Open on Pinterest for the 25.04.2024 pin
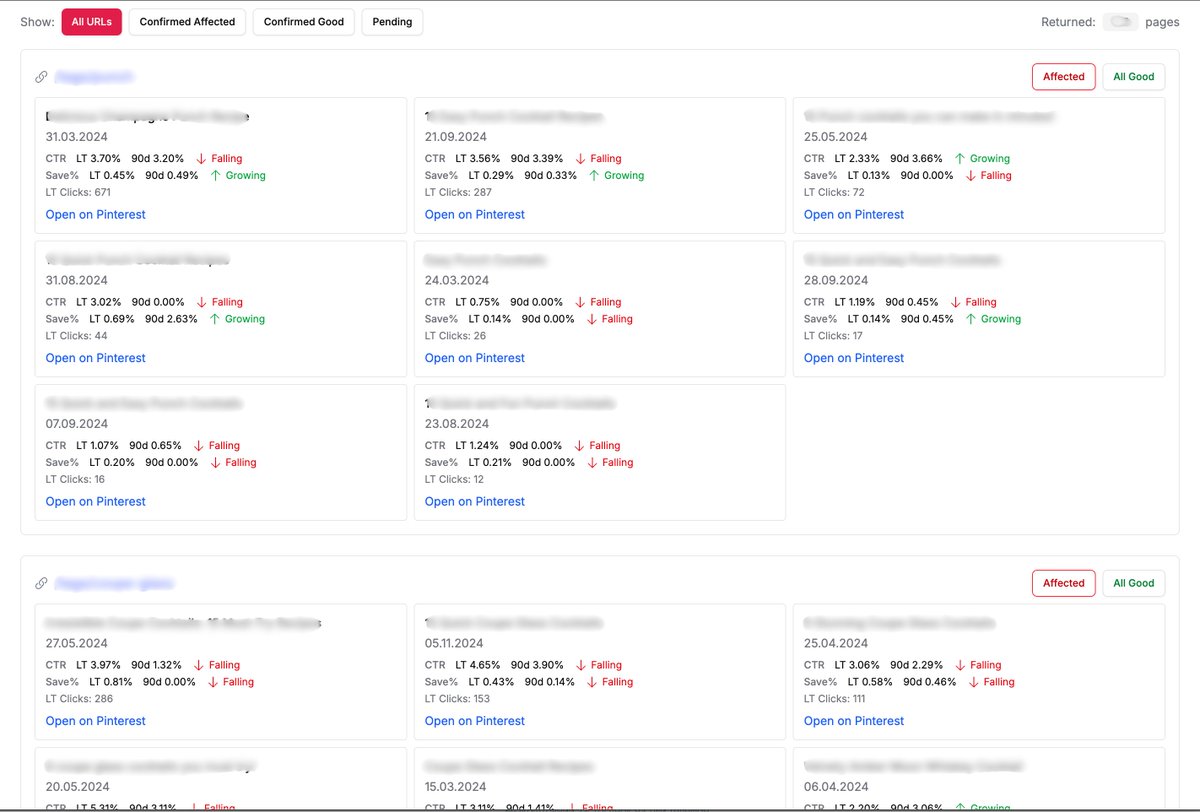 tap(854, 721)
